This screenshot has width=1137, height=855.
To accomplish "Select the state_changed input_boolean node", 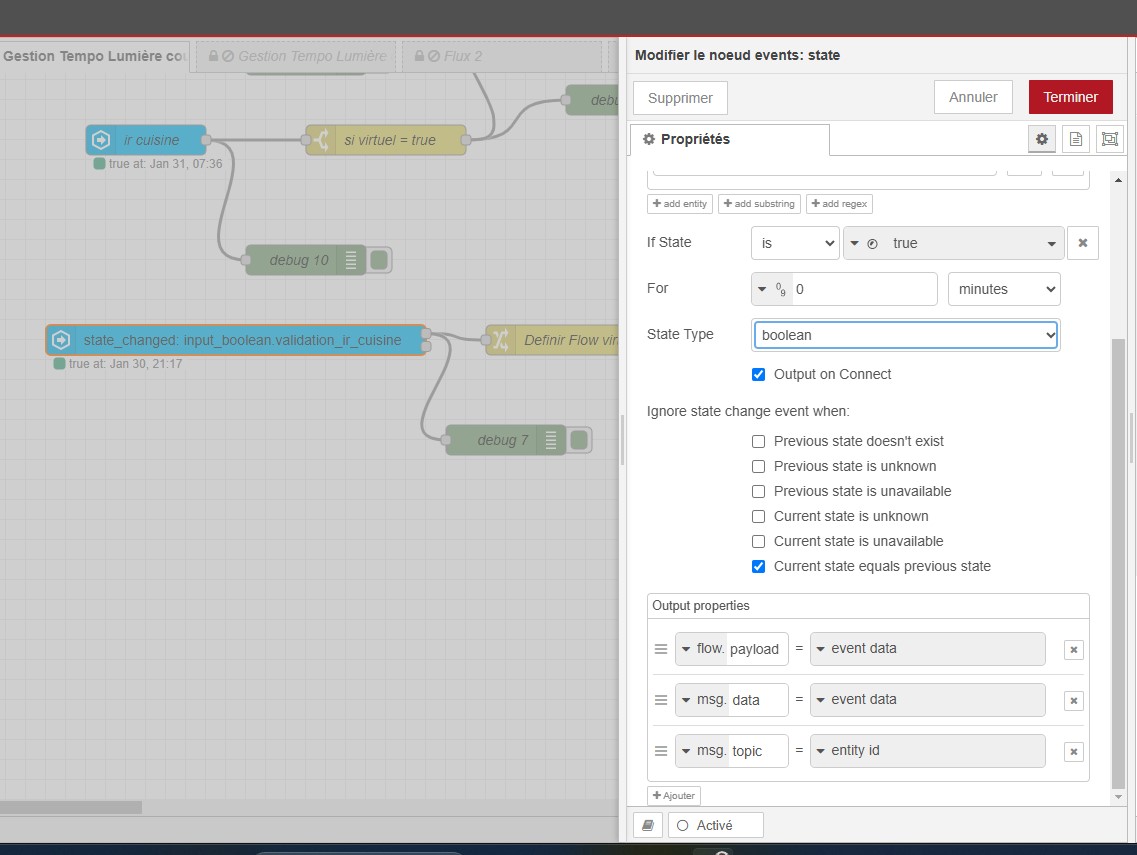I will coord(236,340).
